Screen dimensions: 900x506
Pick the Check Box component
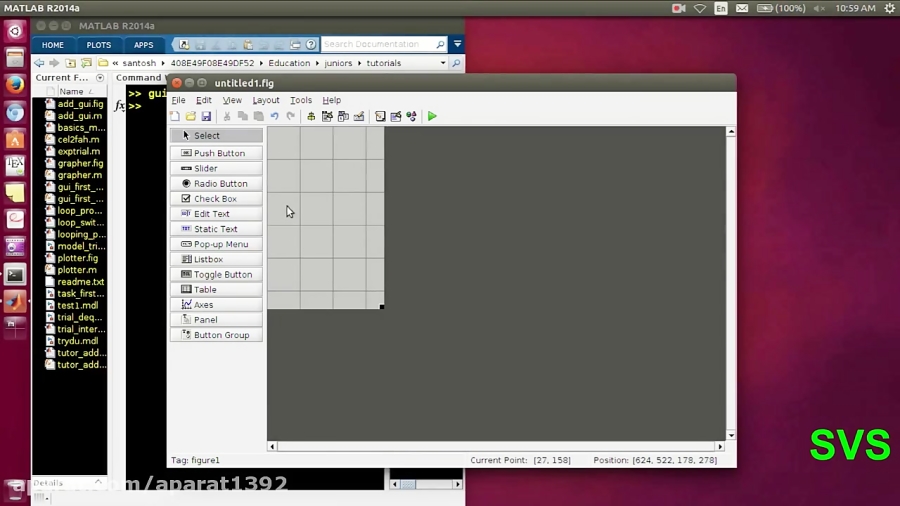(x=216, y=198)
